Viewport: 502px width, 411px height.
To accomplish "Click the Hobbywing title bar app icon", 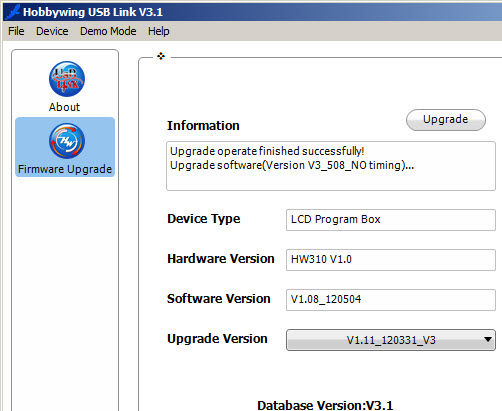I will click(x=14, y=12).
